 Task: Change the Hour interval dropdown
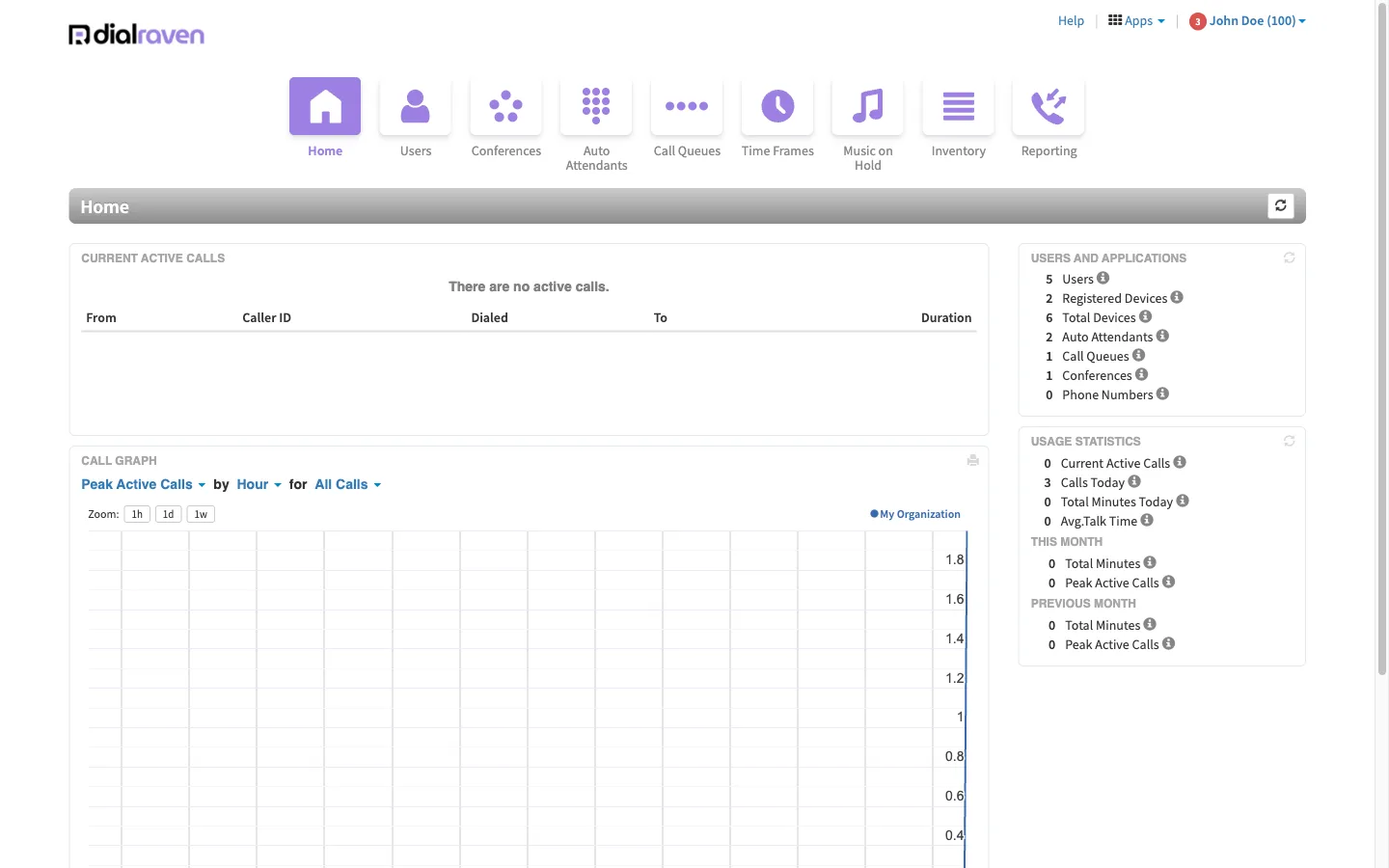click(x=259, y=484)
